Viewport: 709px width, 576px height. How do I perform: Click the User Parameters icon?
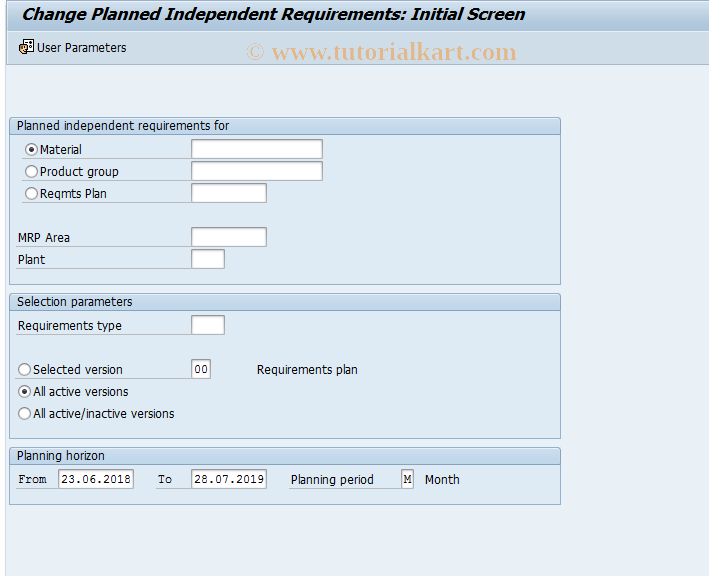(26, 47)
